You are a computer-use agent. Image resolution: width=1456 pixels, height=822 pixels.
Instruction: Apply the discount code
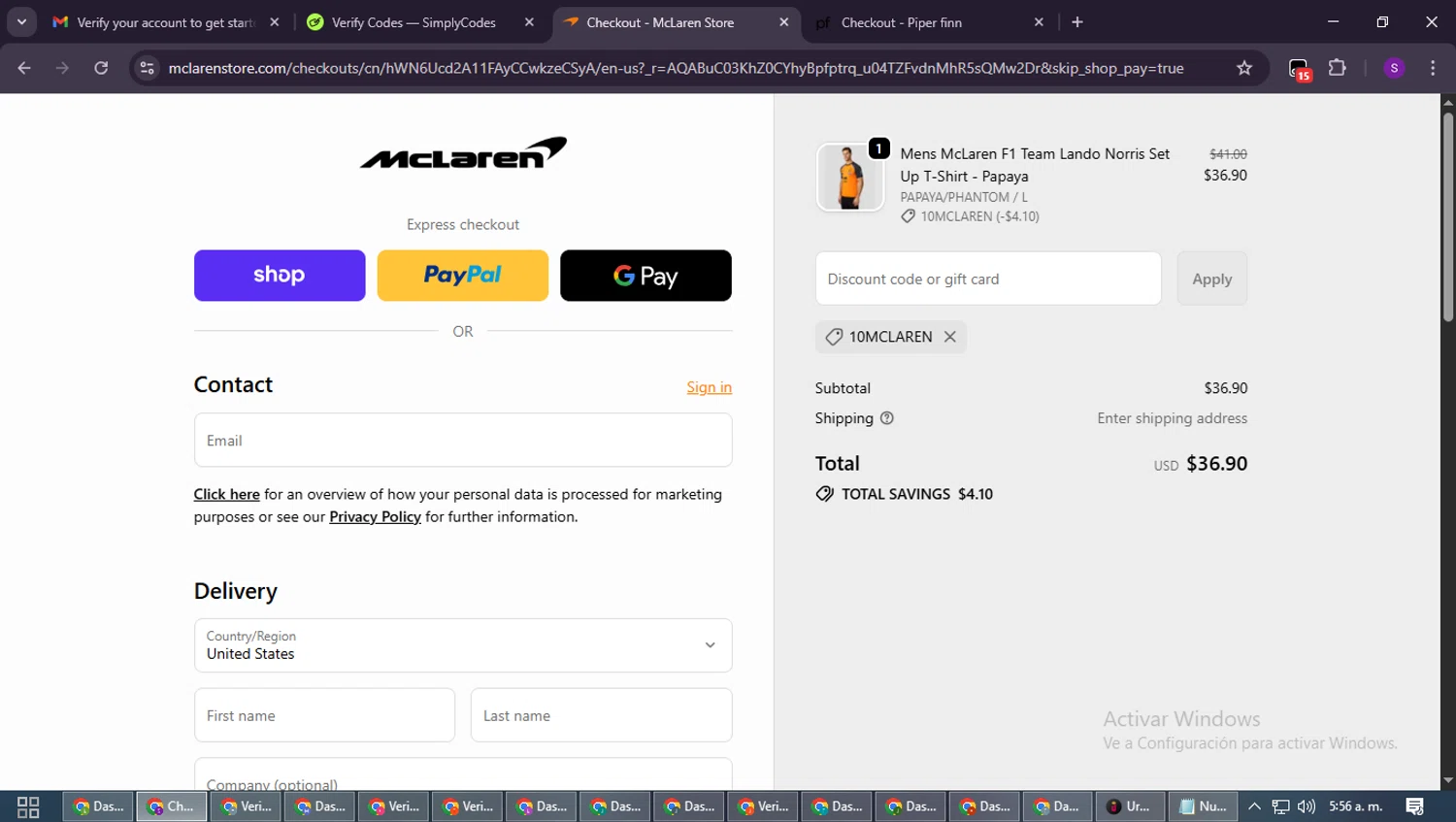[1212, 279]
